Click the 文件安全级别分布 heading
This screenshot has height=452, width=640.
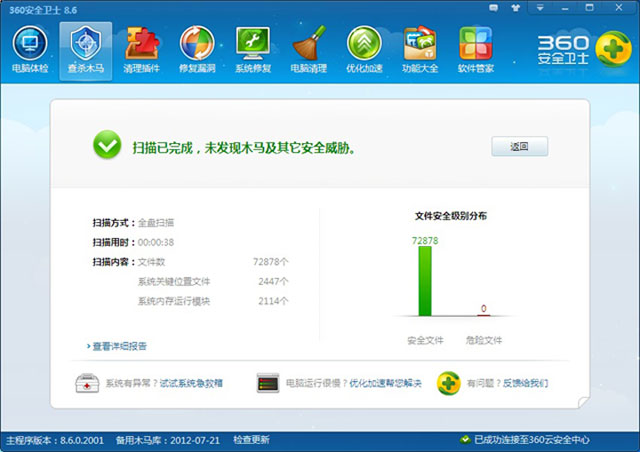tap(451, 216)
